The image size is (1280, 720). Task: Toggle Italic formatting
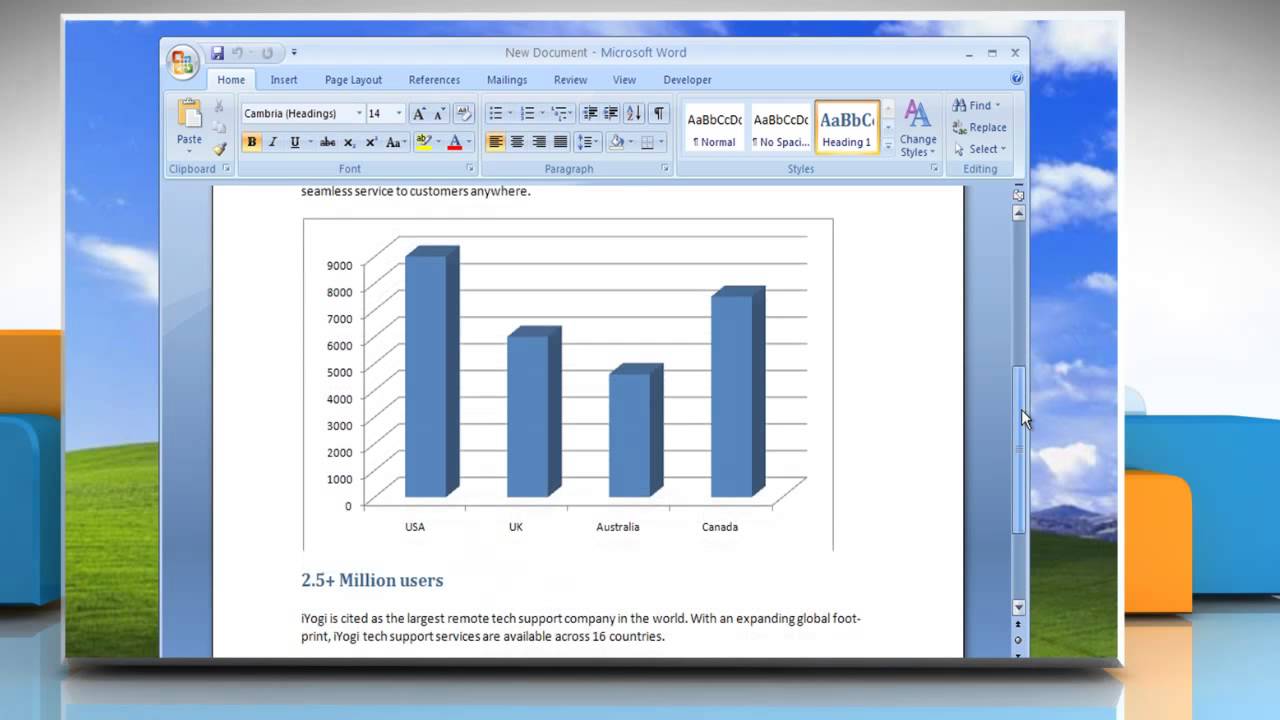[272, 143]
